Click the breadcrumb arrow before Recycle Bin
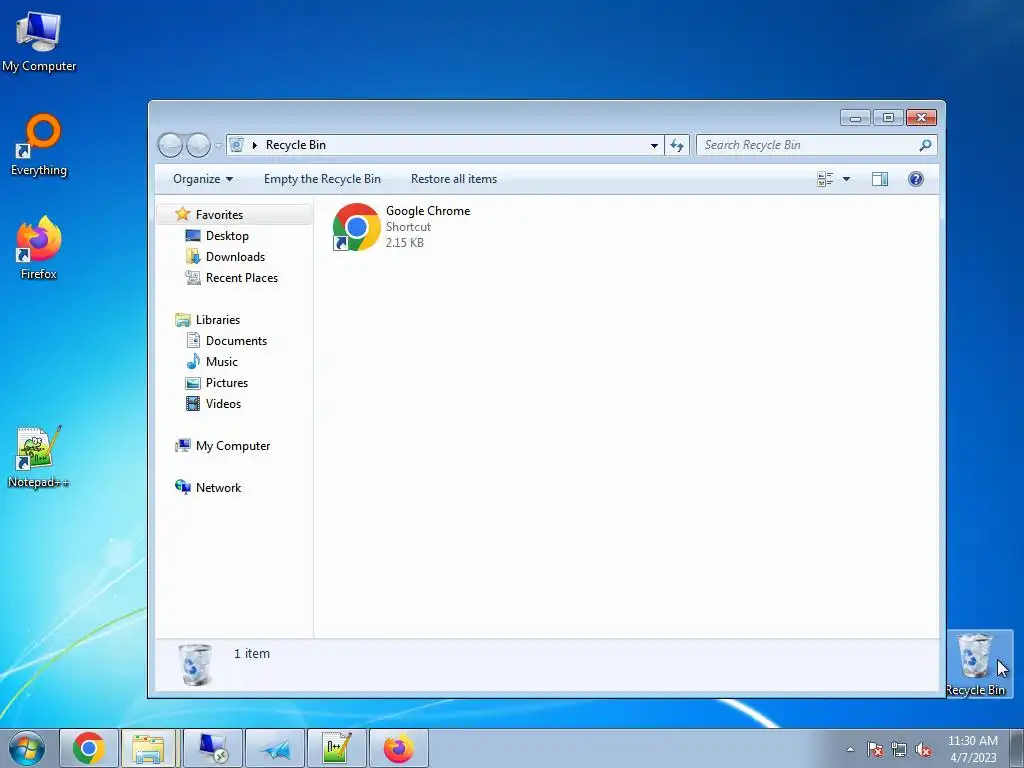Image resolution: width=1024 pixels, height=768 pixels. pyautogui.click(x=255, y=145)
